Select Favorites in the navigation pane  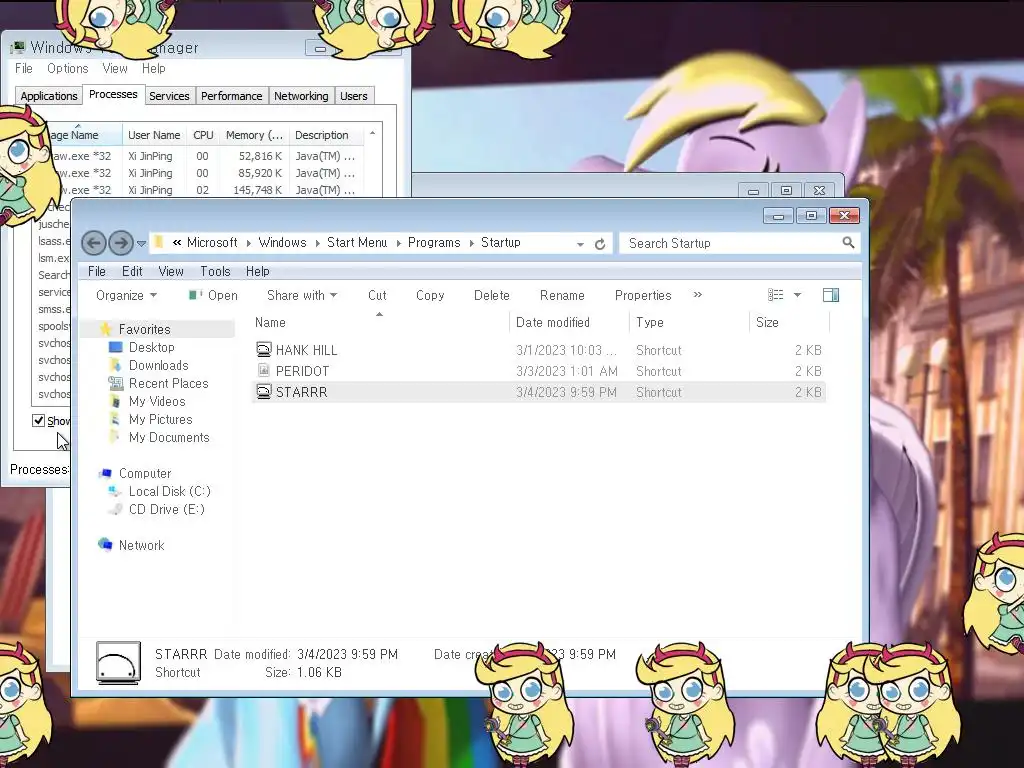click(144, 329)
